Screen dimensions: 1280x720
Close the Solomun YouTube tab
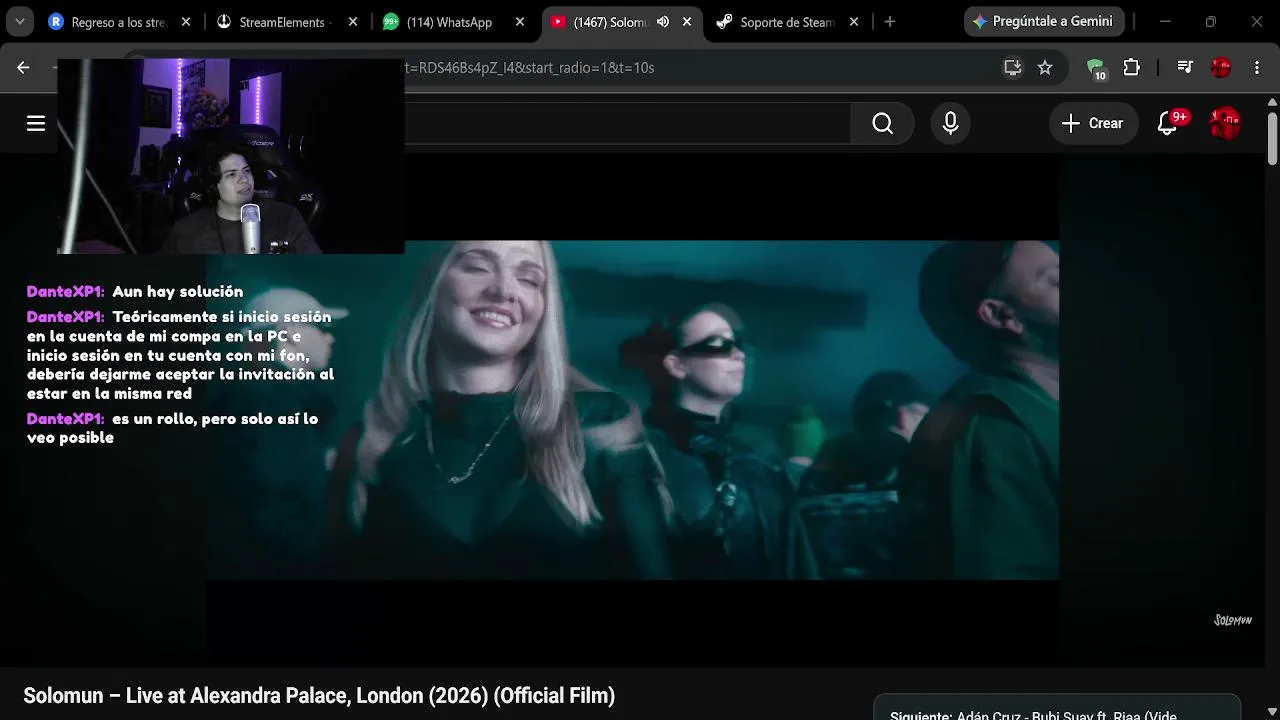tap(687, 22)
